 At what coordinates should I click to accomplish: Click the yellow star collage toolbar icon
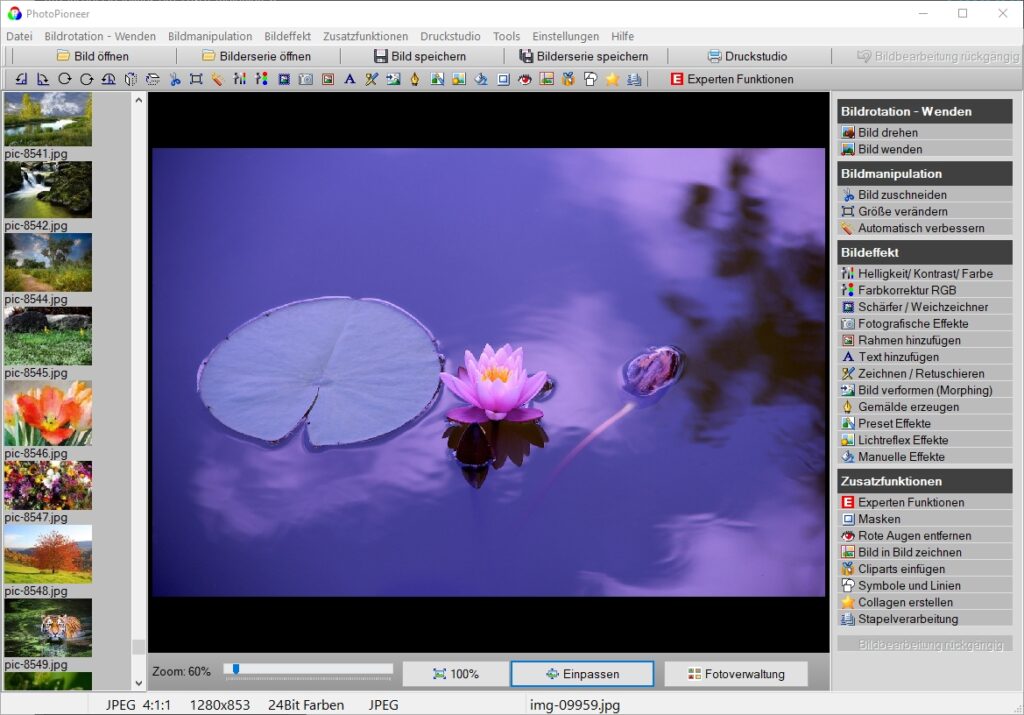612,79
